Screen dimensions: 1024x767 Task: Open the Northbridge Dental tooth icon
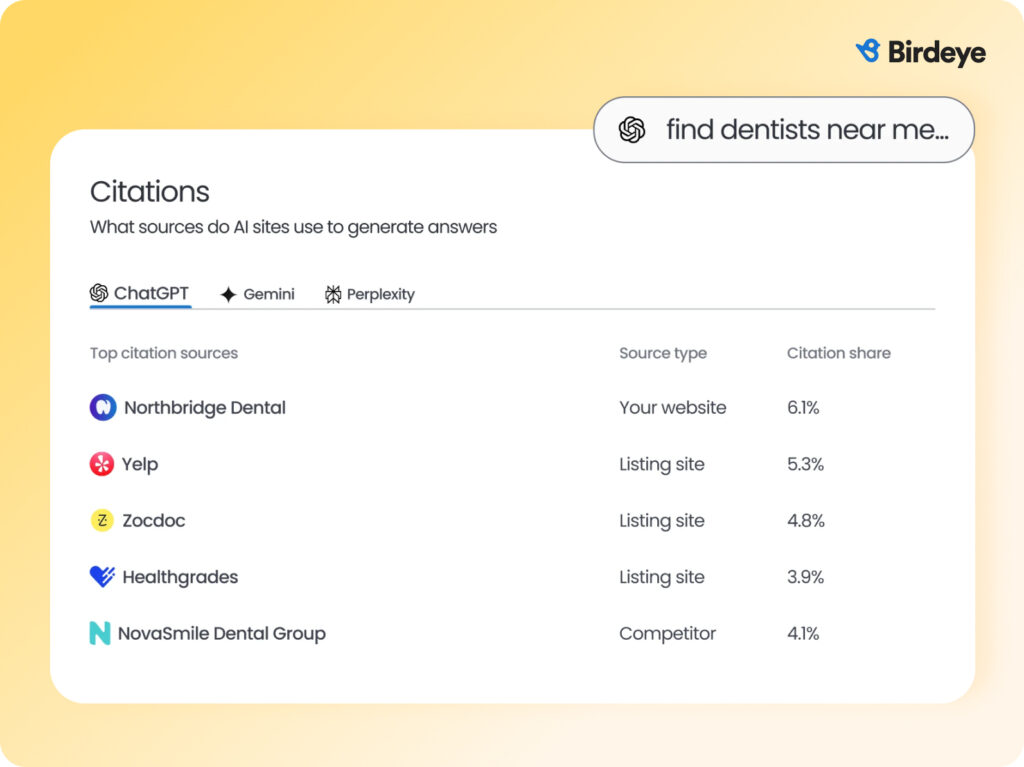click(x=103, y=407)
